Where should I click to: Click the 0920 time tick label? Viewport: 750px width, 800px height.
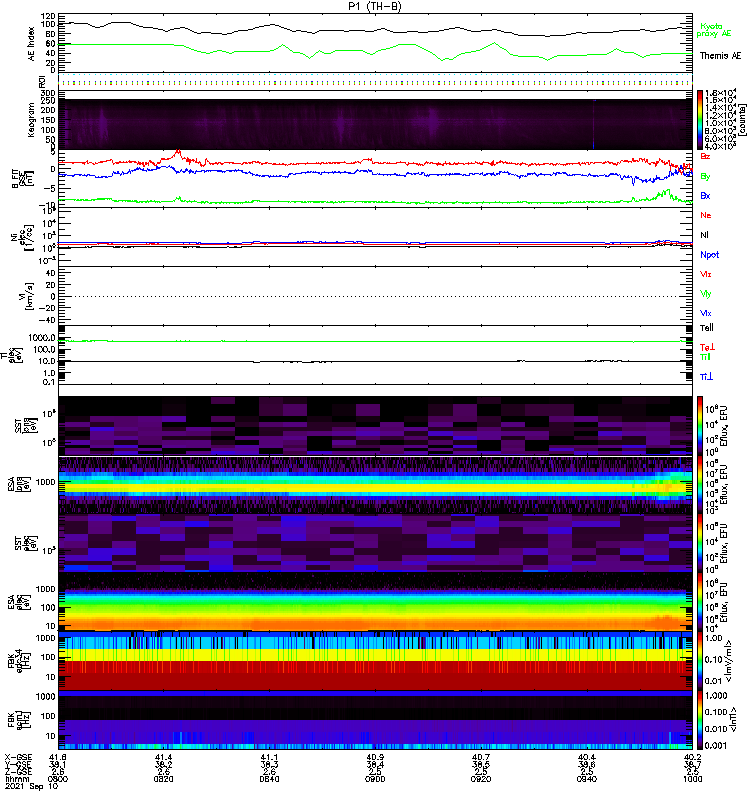point(481,779)
